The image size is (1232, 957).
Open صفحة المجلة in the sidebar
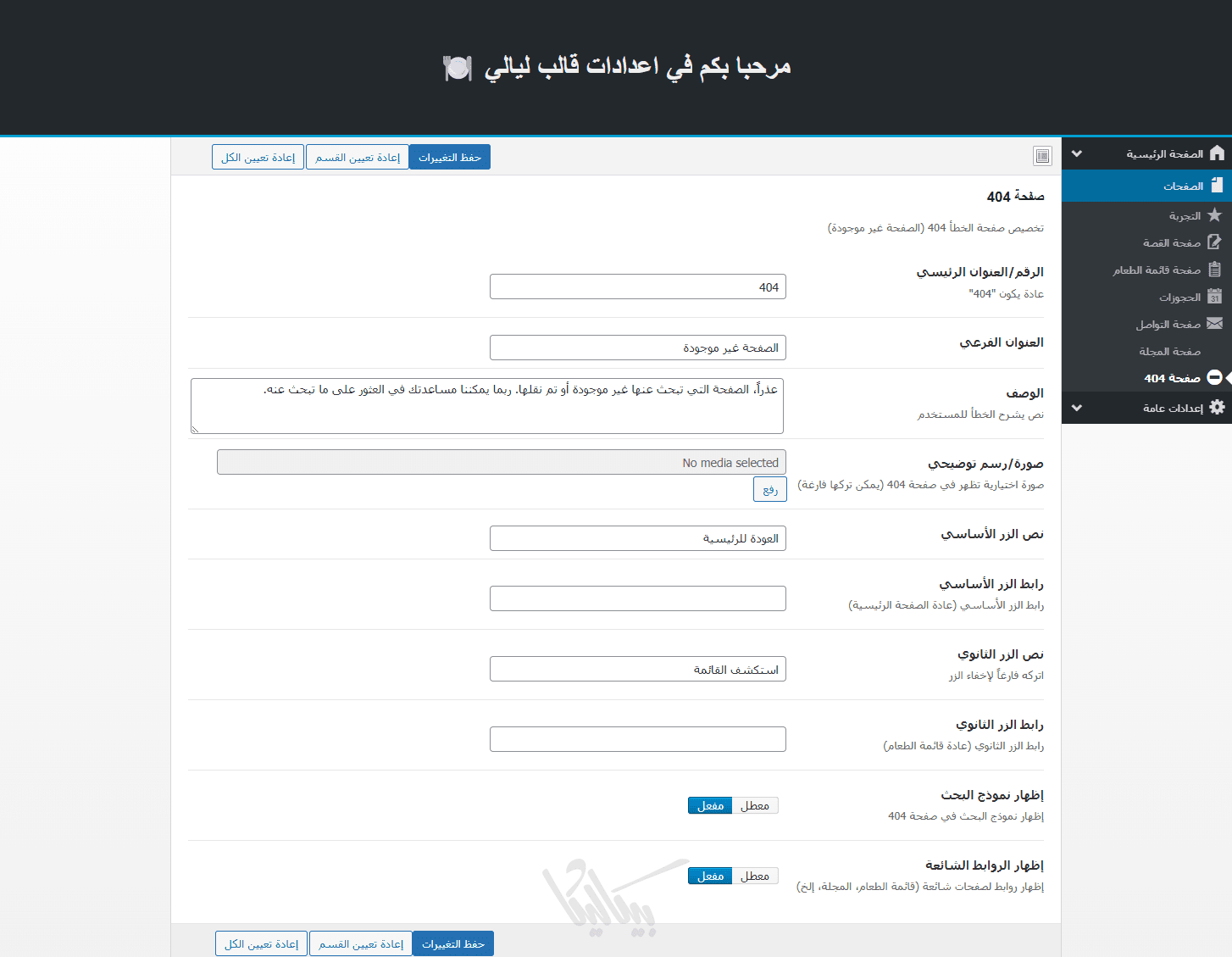(x=1169, y=351)
